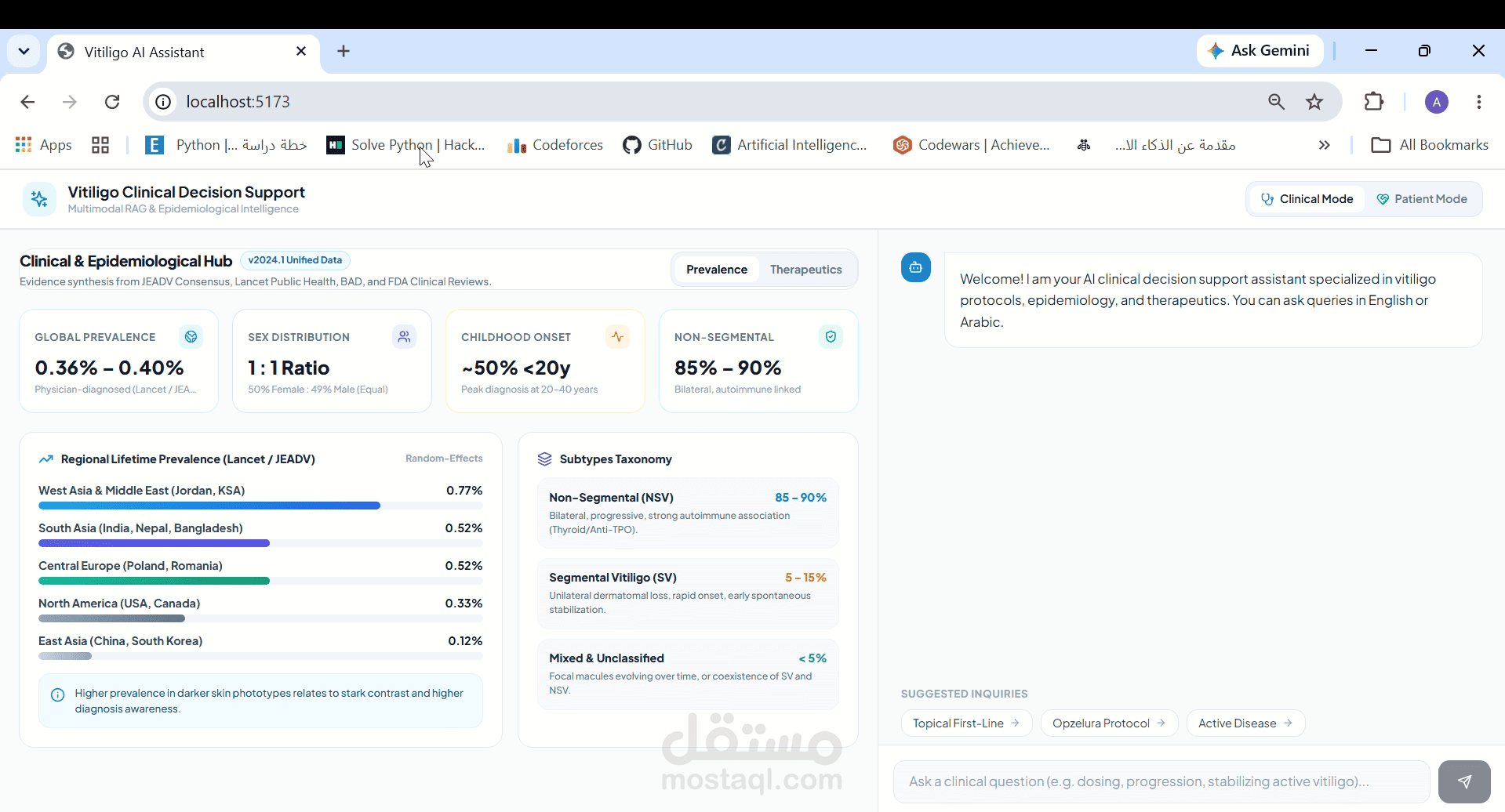Focus the clinical question input field

[x=1161, y=781]
